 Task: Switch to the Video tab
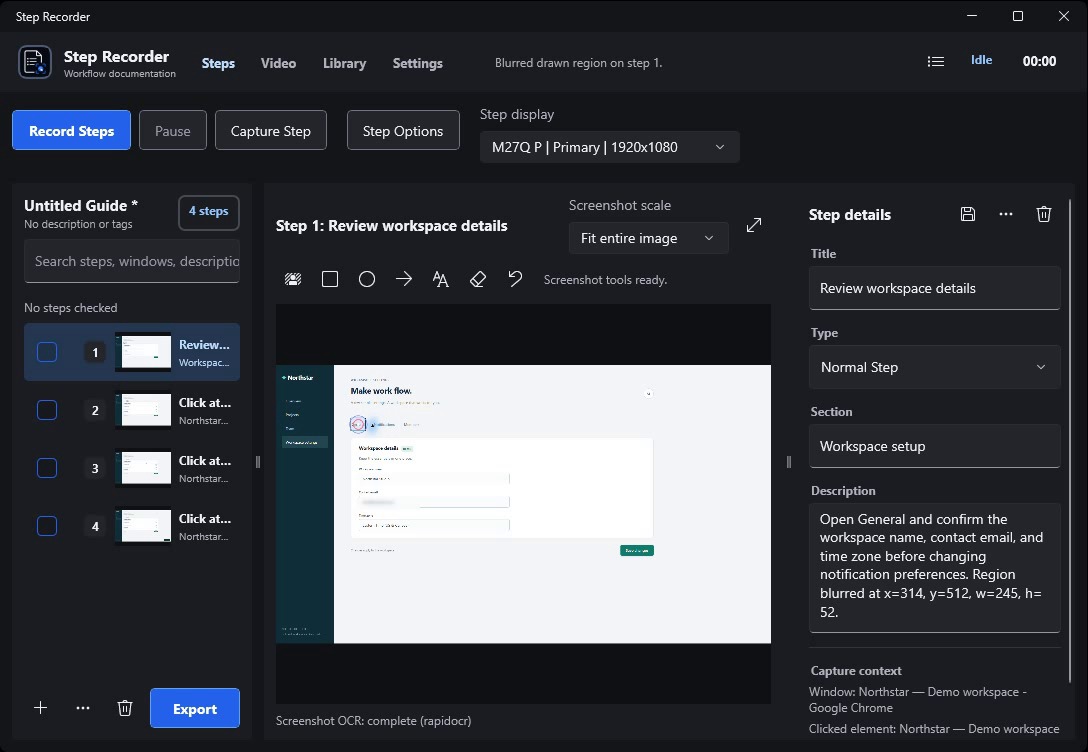pos(278,63)
